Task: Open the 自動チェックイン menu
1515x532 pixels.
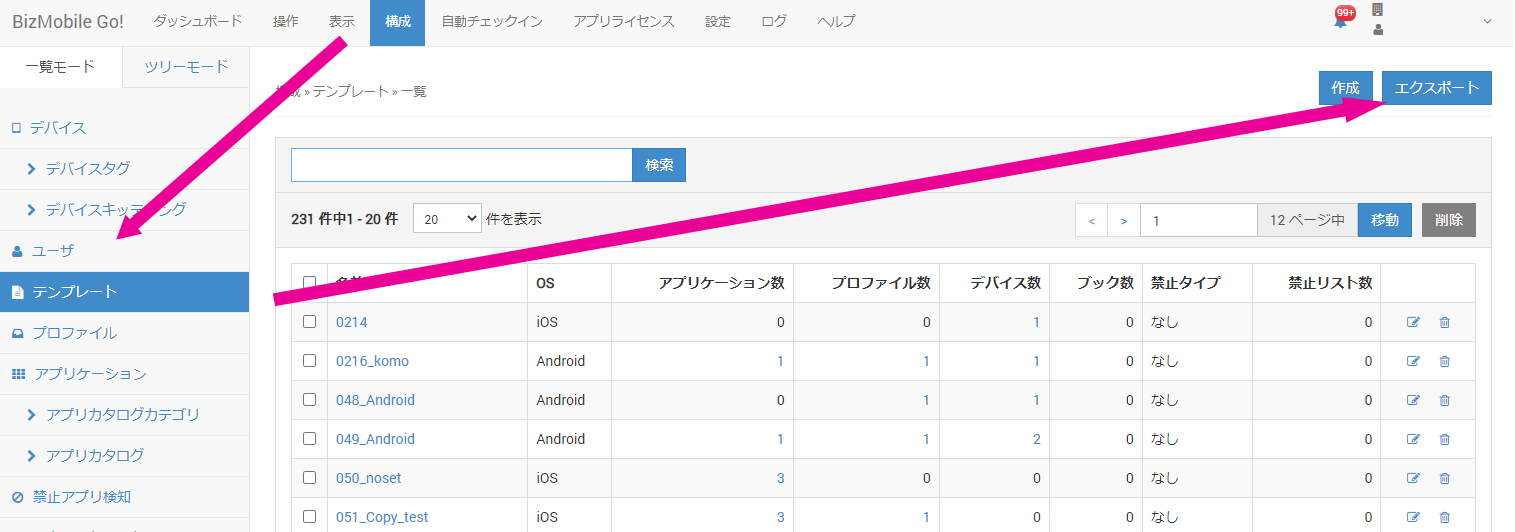Action: 491,22
